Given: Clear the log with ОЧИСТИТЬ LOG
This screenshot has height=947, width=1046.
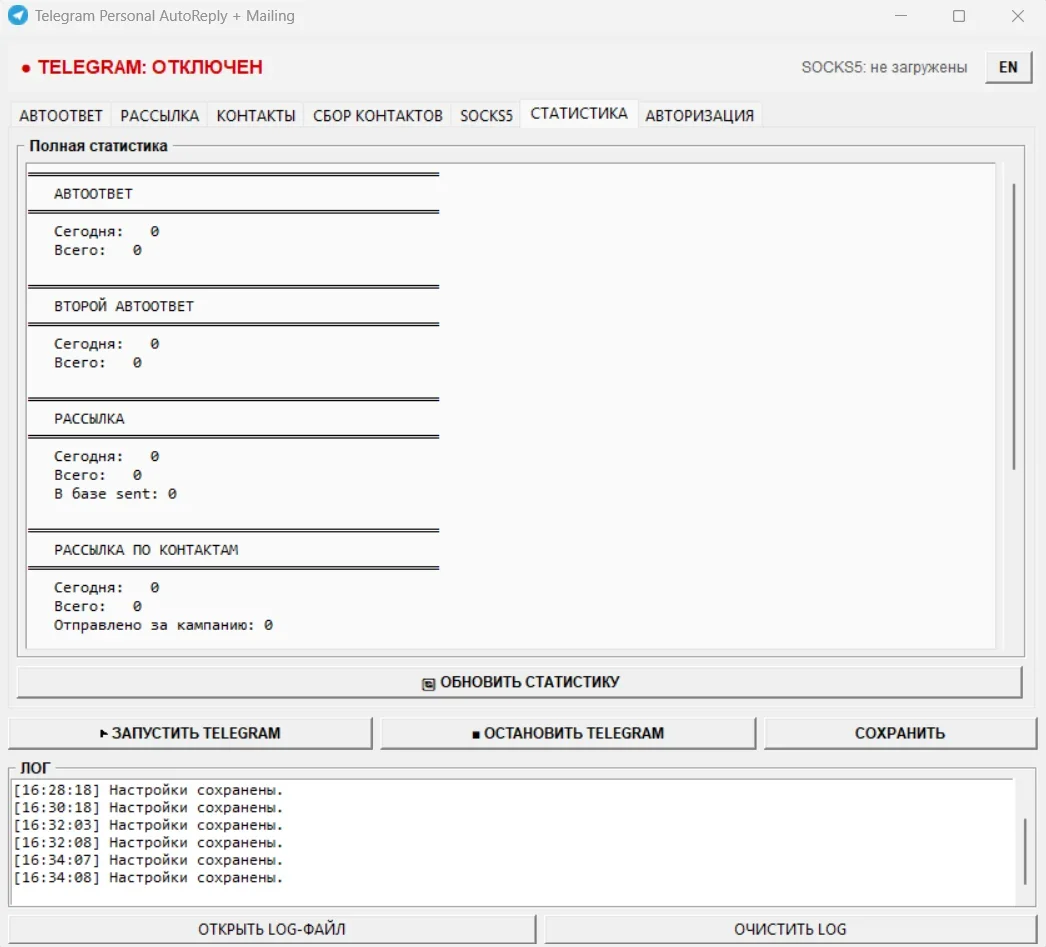Looking at the screenshot, I should (791, 929).
